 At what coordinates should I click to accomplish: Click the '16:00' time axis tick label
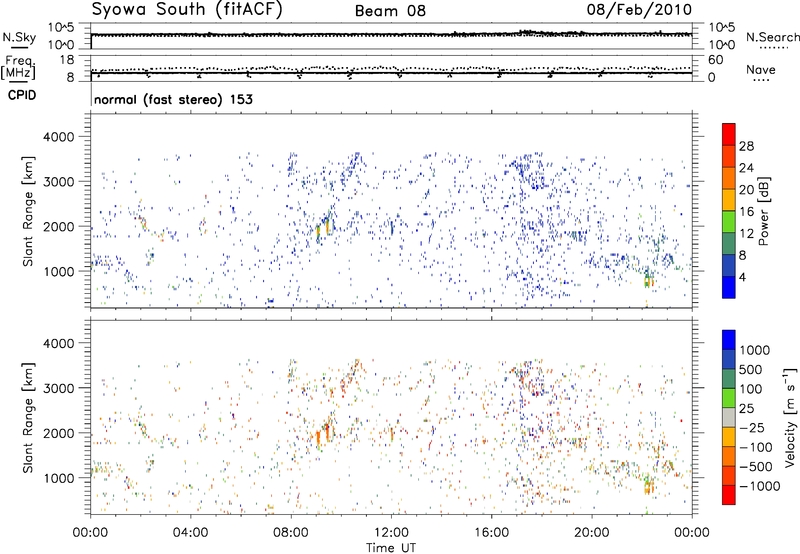point(491,533)
